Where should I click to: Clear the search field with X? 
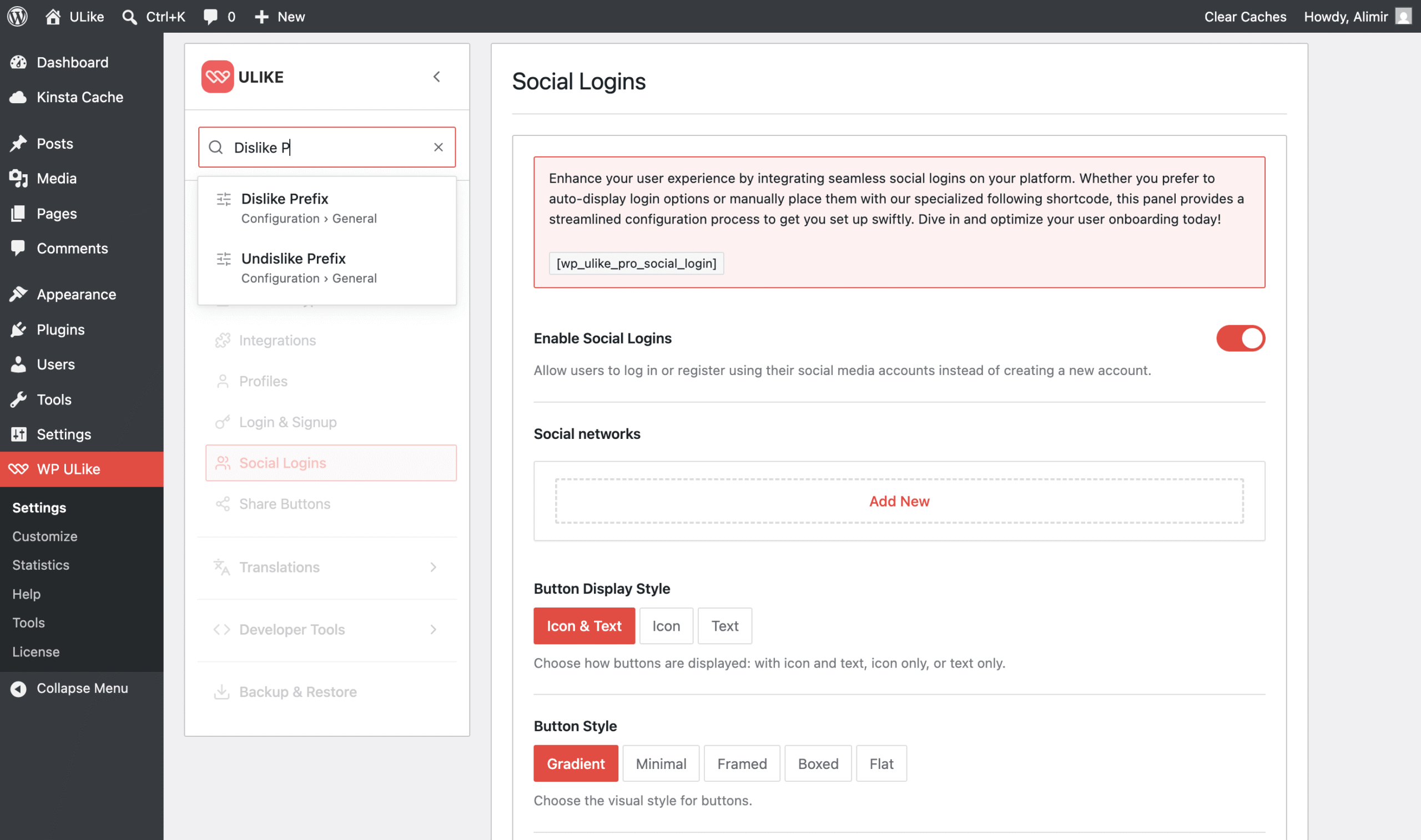438,147
